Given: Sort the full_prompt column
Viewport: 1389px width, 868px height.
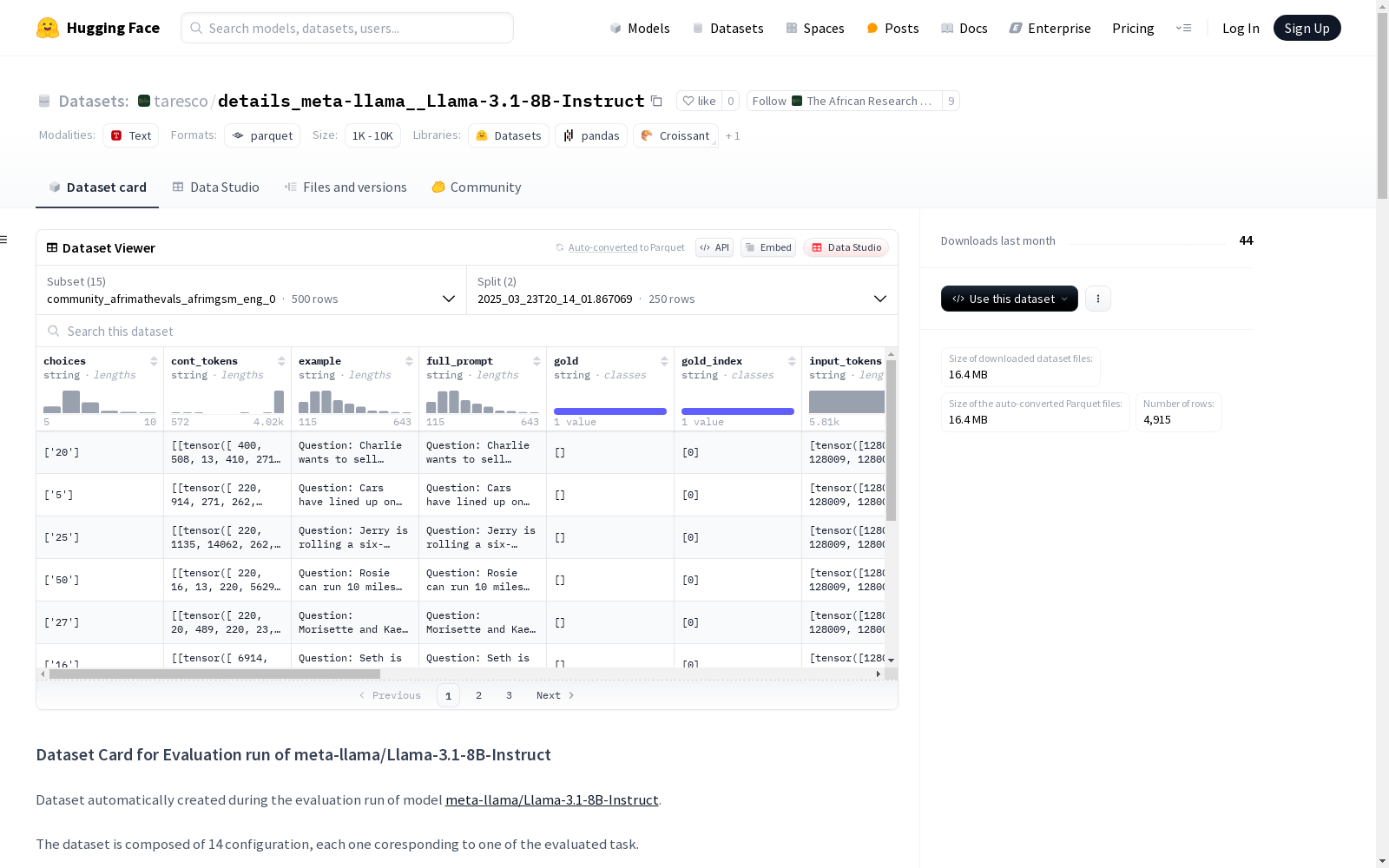Looking at the screenshot, I should [537, 361].
